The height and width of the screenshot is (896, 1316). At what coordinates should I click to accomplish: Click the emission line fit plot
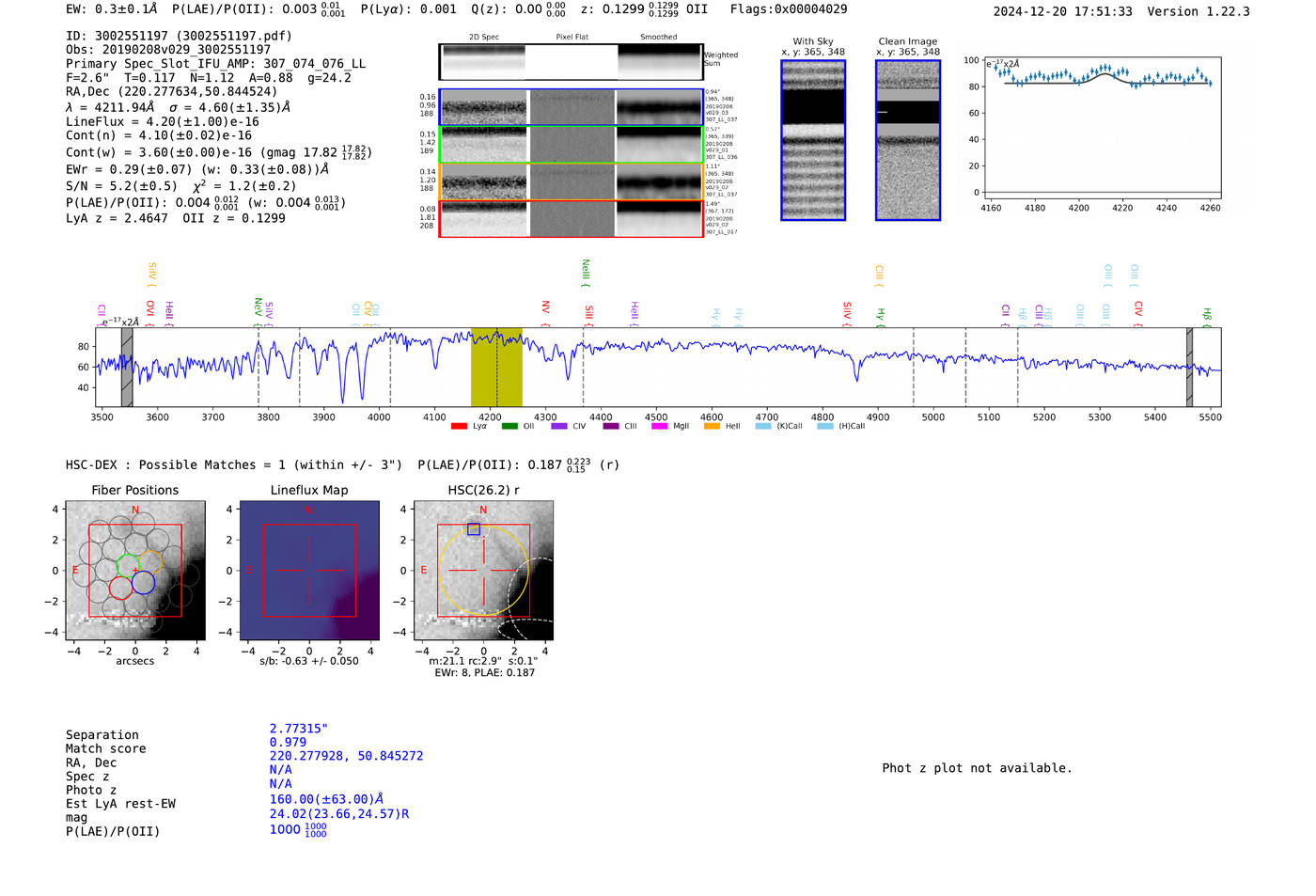coord(1102,128)
